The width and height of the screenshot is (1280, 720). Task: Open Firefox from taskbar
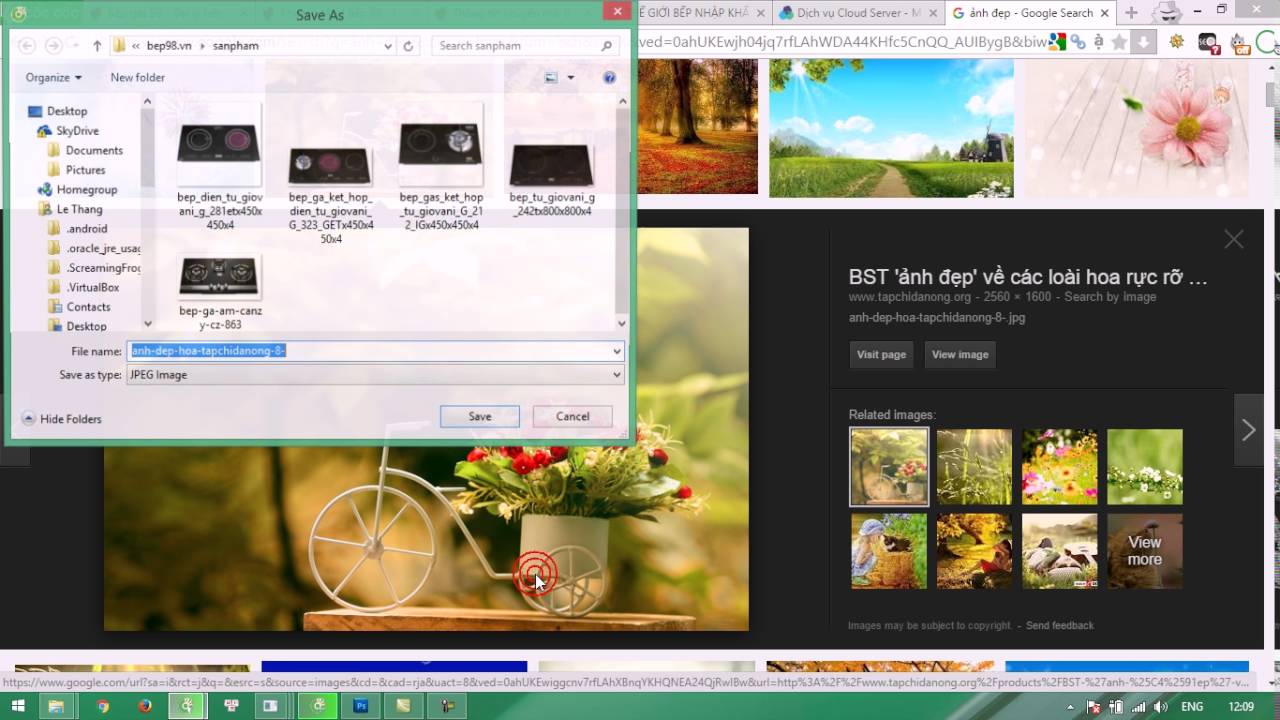pyautogui.click(x=145, y=706)
